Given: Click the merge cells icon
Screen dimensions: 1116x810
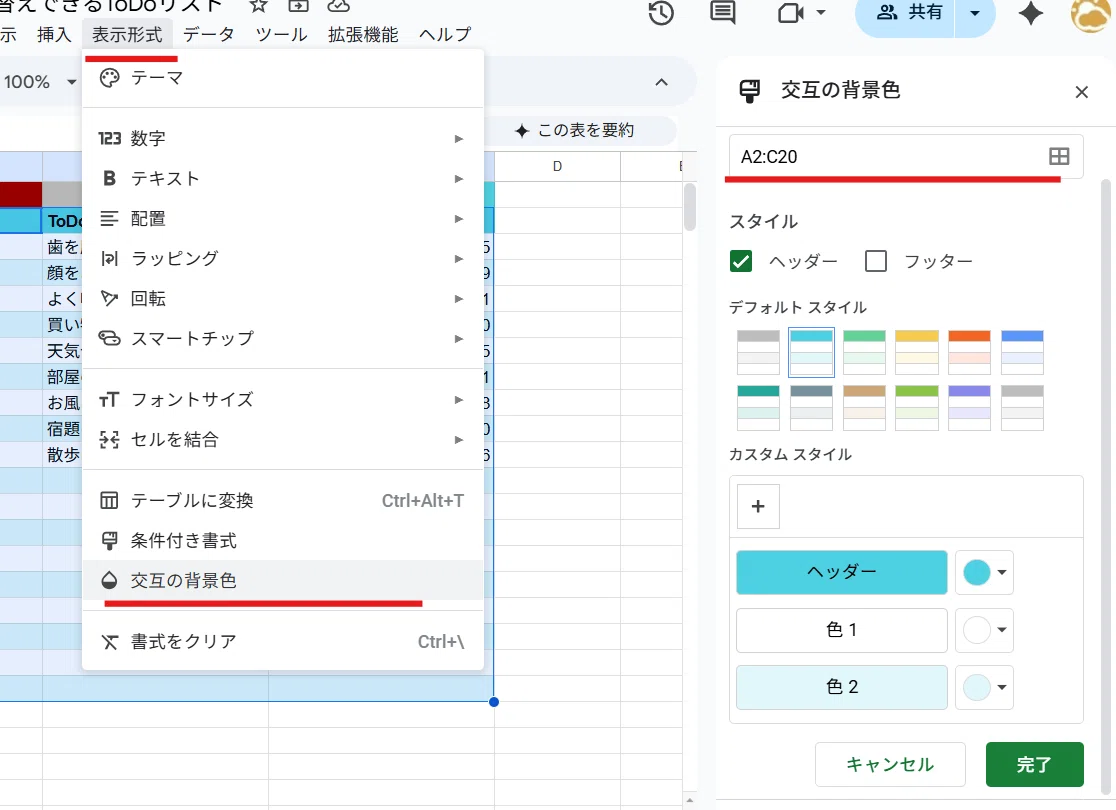Looking at the screenshot, I should (x=109, y=439).
